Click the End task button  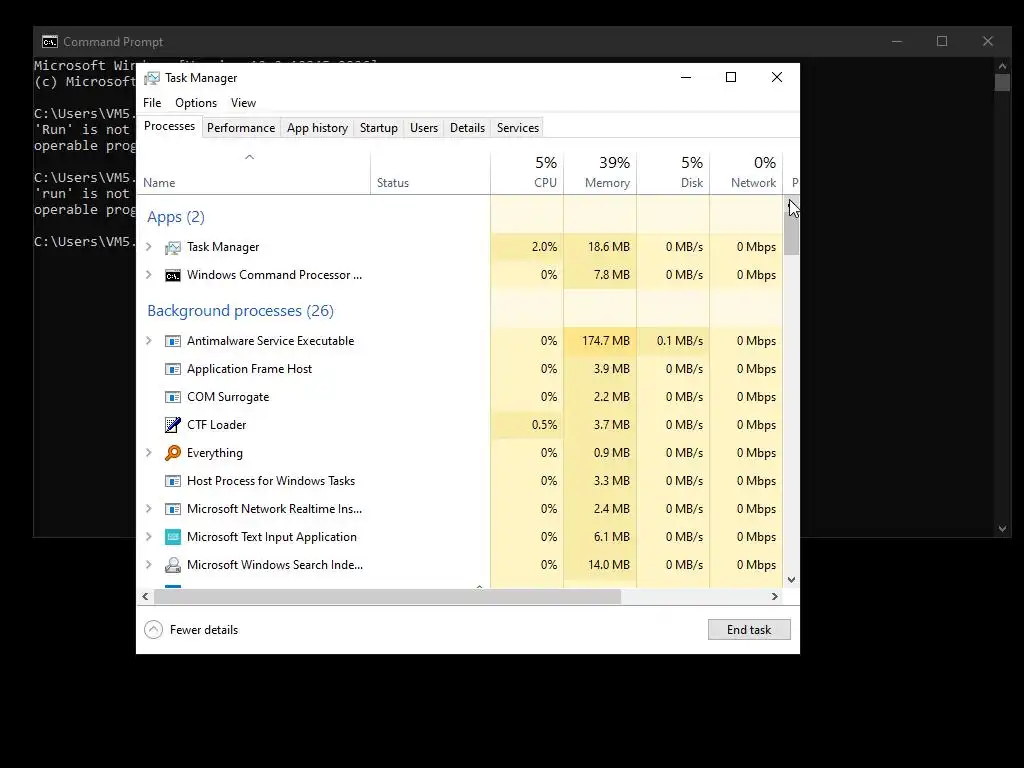(749, 630)
